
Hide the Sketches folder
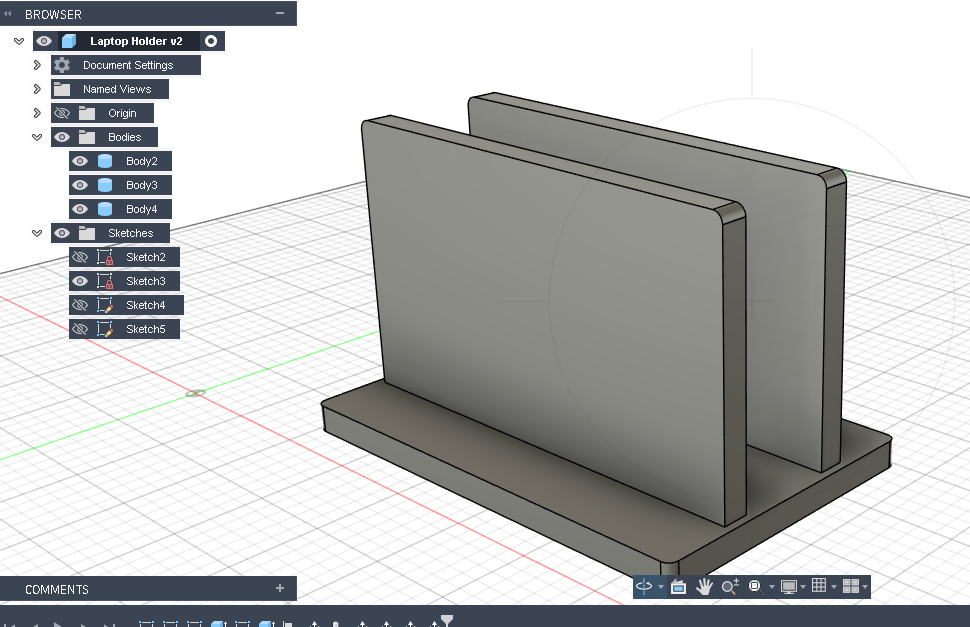[62, 233]
